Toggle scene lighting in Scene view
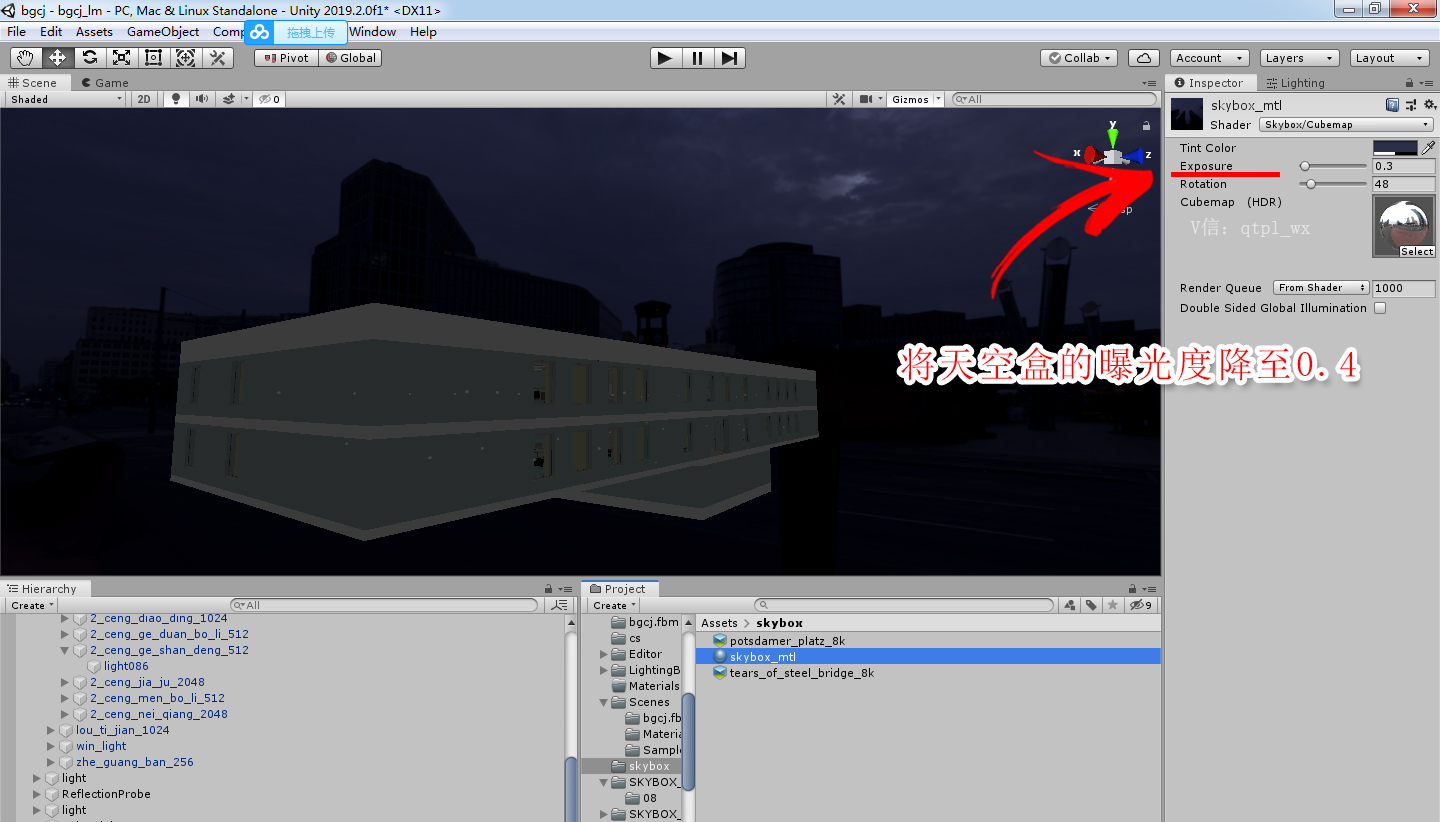Image resolution: width=1440 pixels, height=822 pixels. (177, 99)
